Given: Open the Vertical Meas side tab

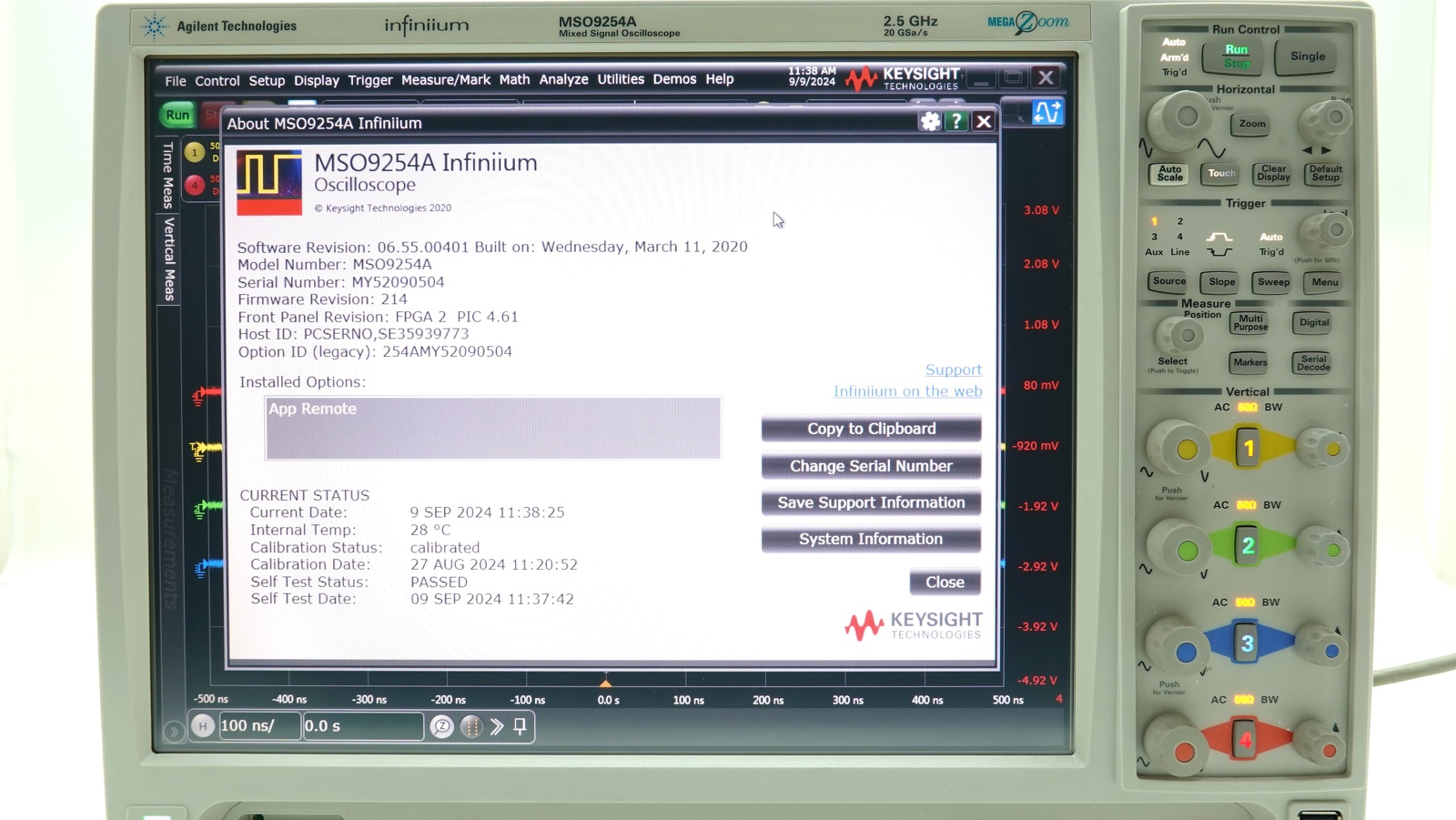Looking at the screenshot, I should tap(169, 258).
